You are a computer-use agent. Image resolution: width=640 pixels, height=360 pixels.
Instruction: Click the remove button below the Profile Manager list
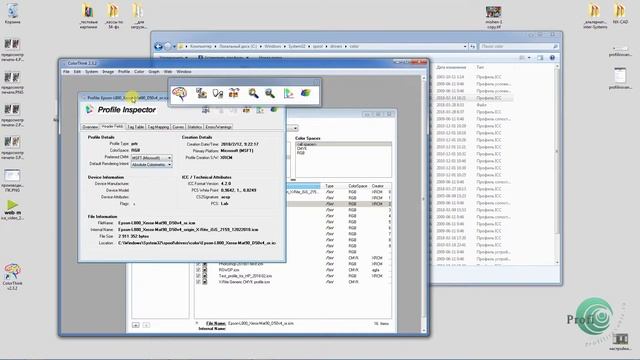[x=146, y=325]
